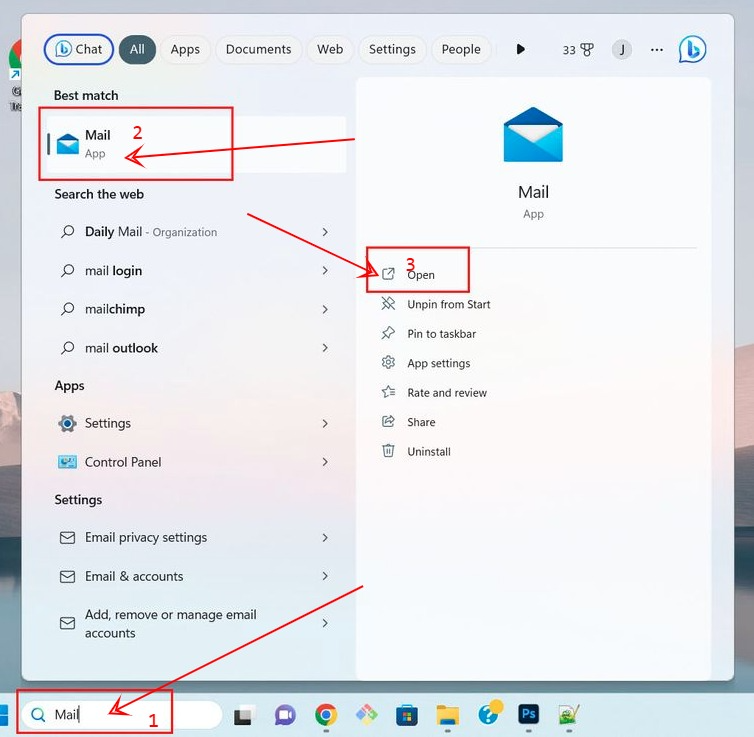Open the Teams Chat taskbar icon
754x737 pixels.
coord(285,715)
